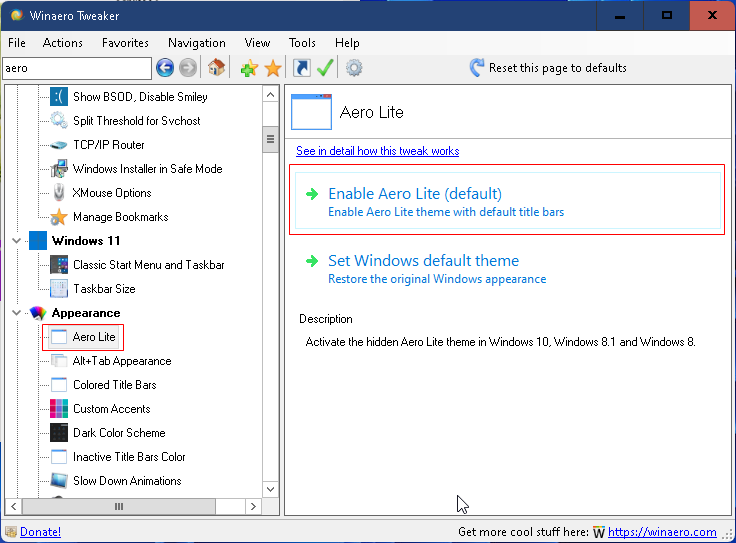The image size is (736, 543).
Task: Open the https://winaero.com link
Action: click(x=662, y=532)
